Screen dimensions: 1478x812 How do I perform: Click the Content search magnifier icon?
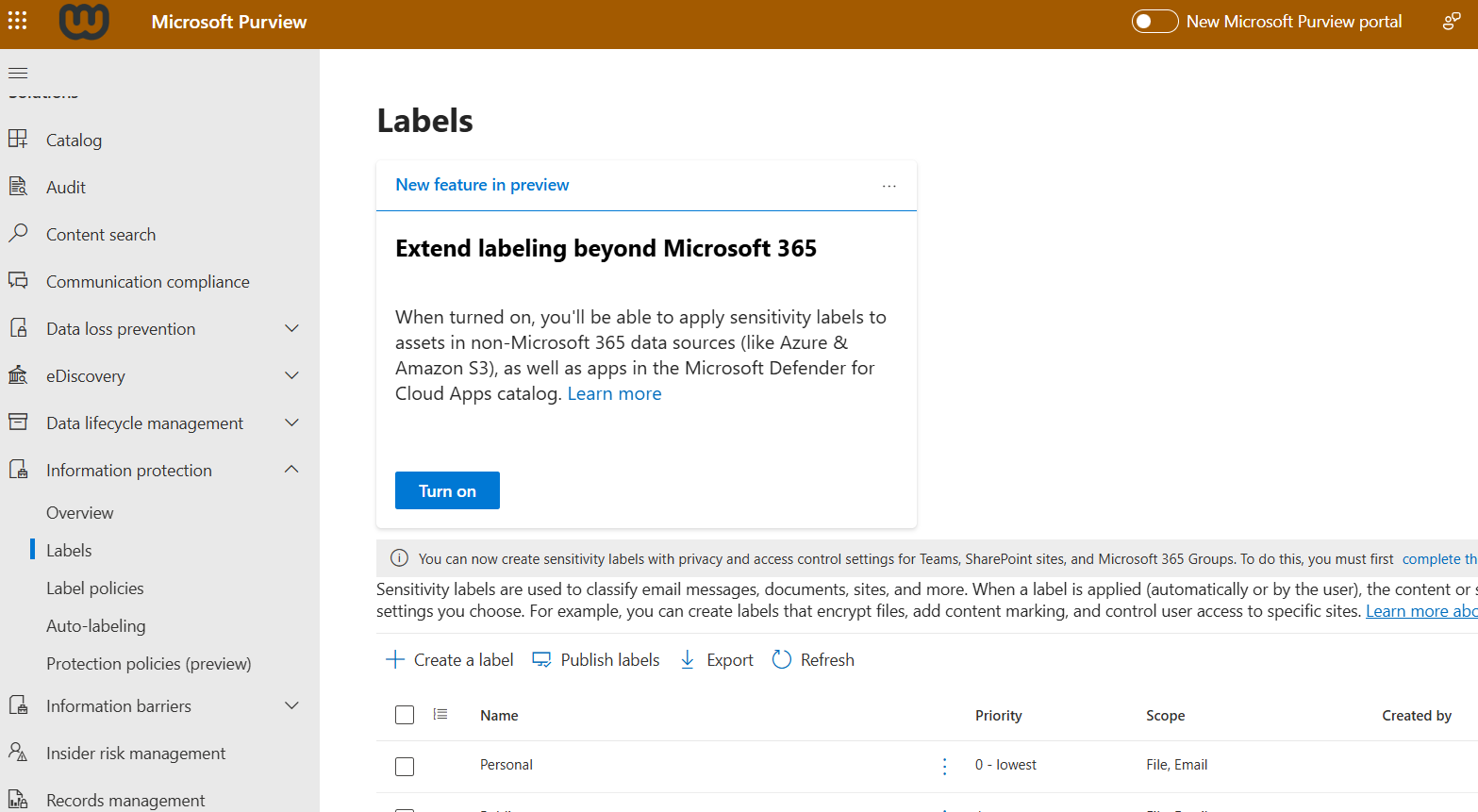pyautogui.click(x=18, y=233)
